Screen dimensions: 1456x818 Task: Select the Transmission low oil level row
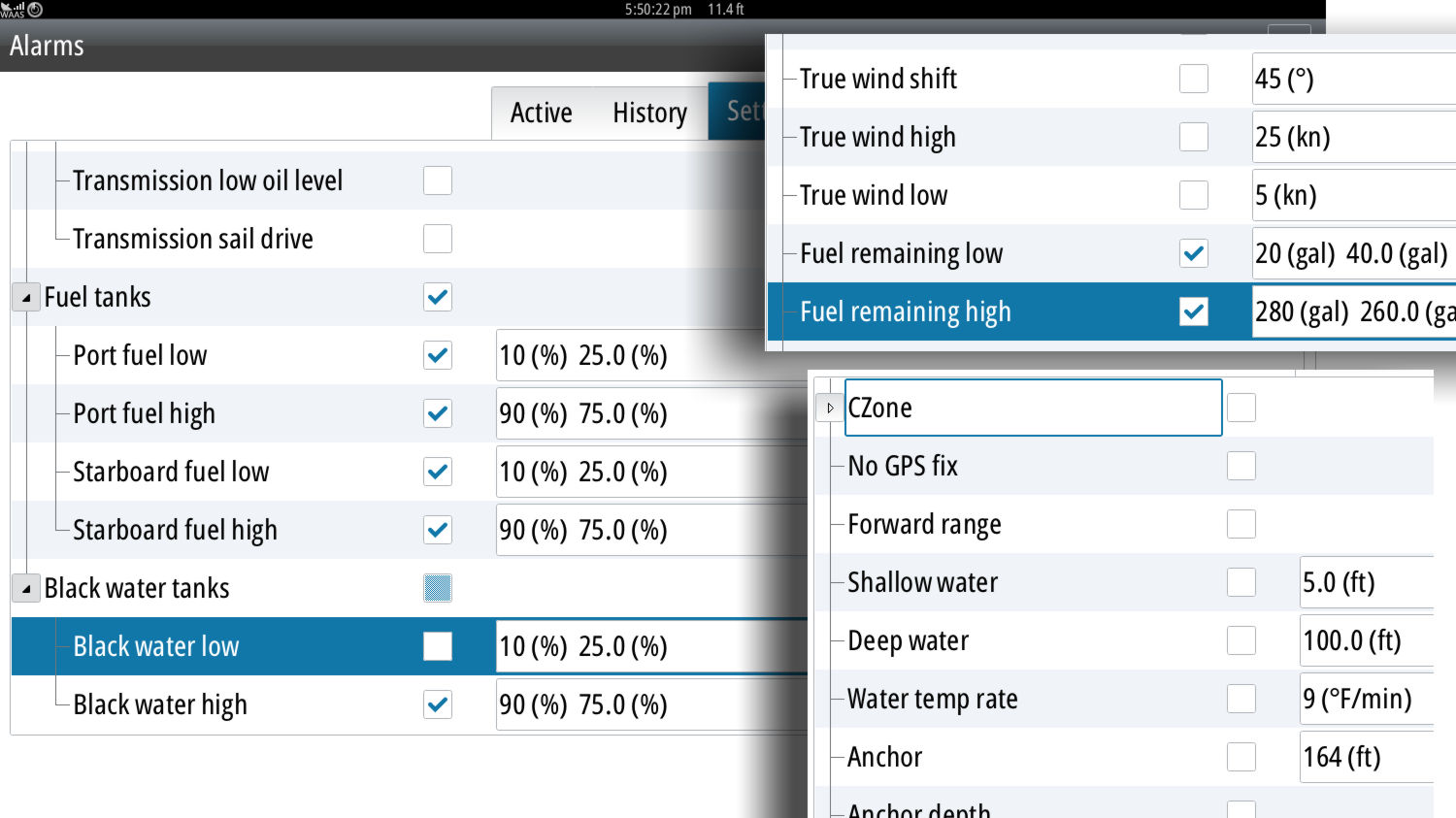(208, 180)
